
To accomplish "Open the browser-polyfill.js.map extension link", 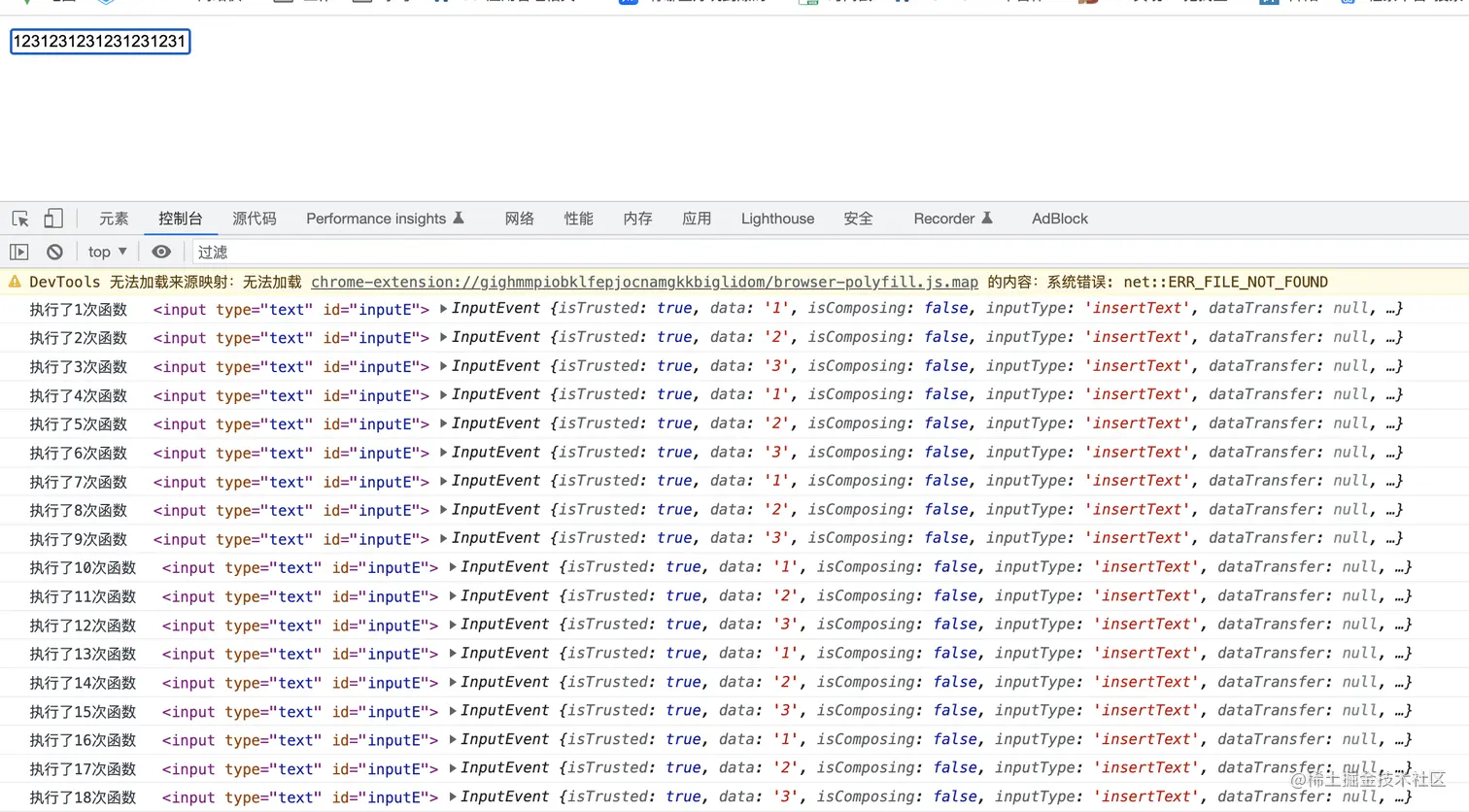I will coord(644,282).
